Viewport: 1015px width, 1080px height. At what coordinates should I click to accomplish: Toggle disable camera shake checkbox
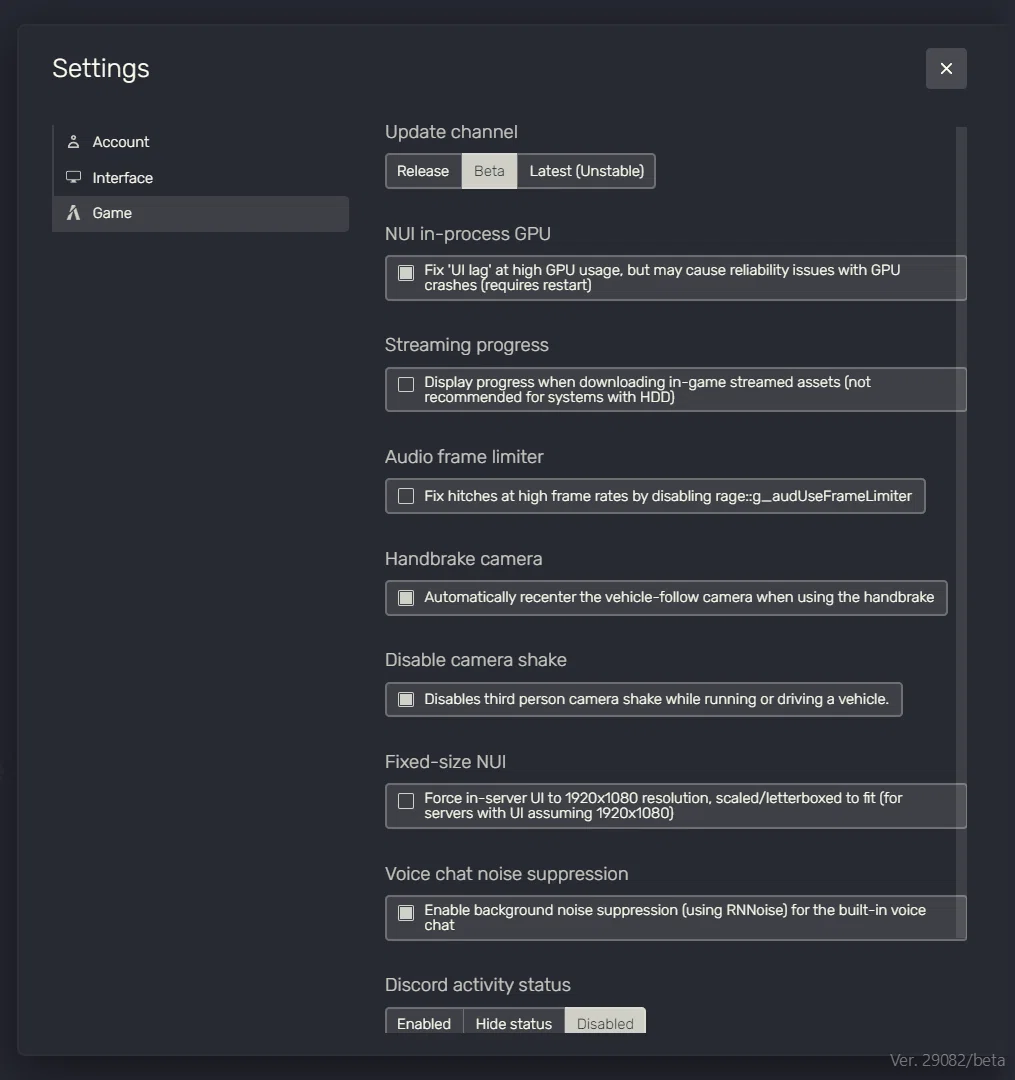[x=406, y=699]
